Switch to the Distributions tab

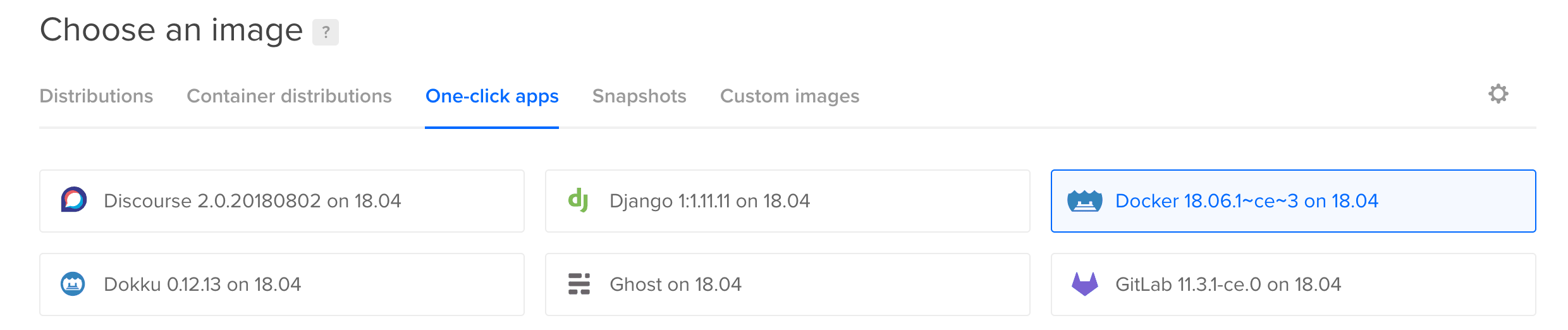96,96
